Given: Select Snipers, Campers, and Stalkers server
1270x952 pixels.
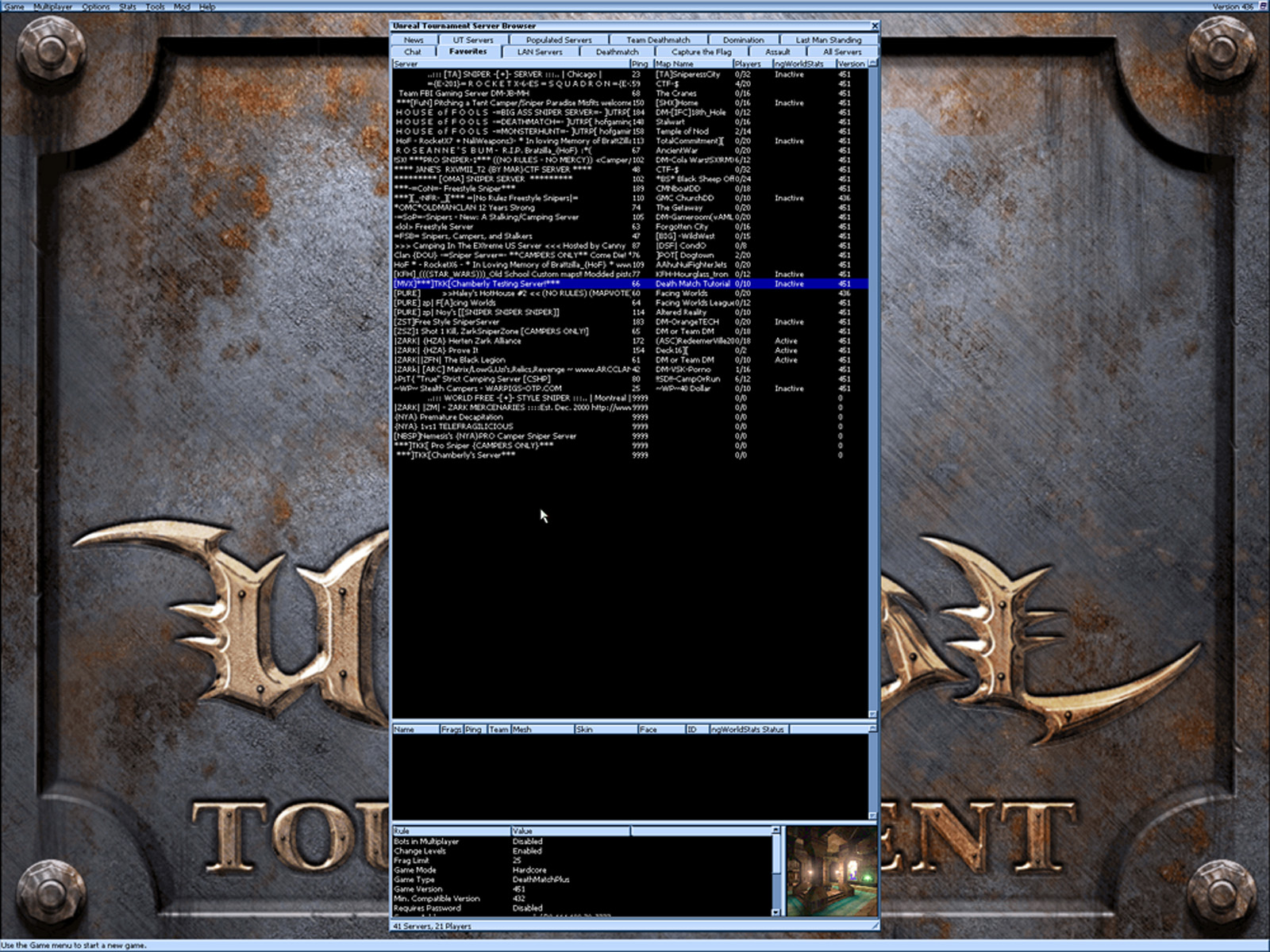Looking at the screenshot, I should [x=630, y=236].
